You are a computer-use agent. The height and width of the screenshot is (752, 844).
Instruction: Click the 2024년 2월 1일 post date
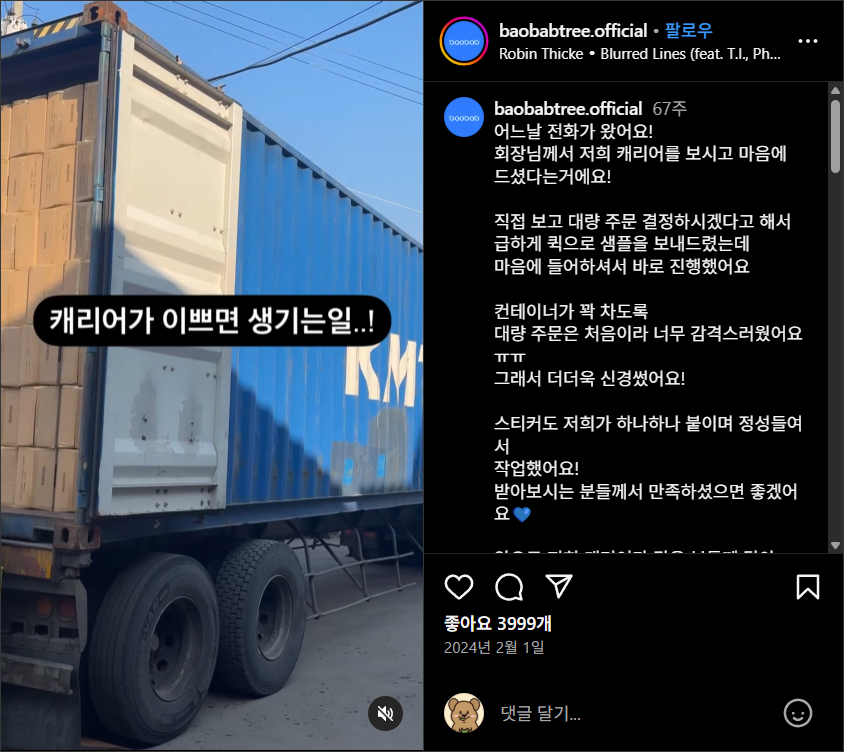tap(494, 647)
